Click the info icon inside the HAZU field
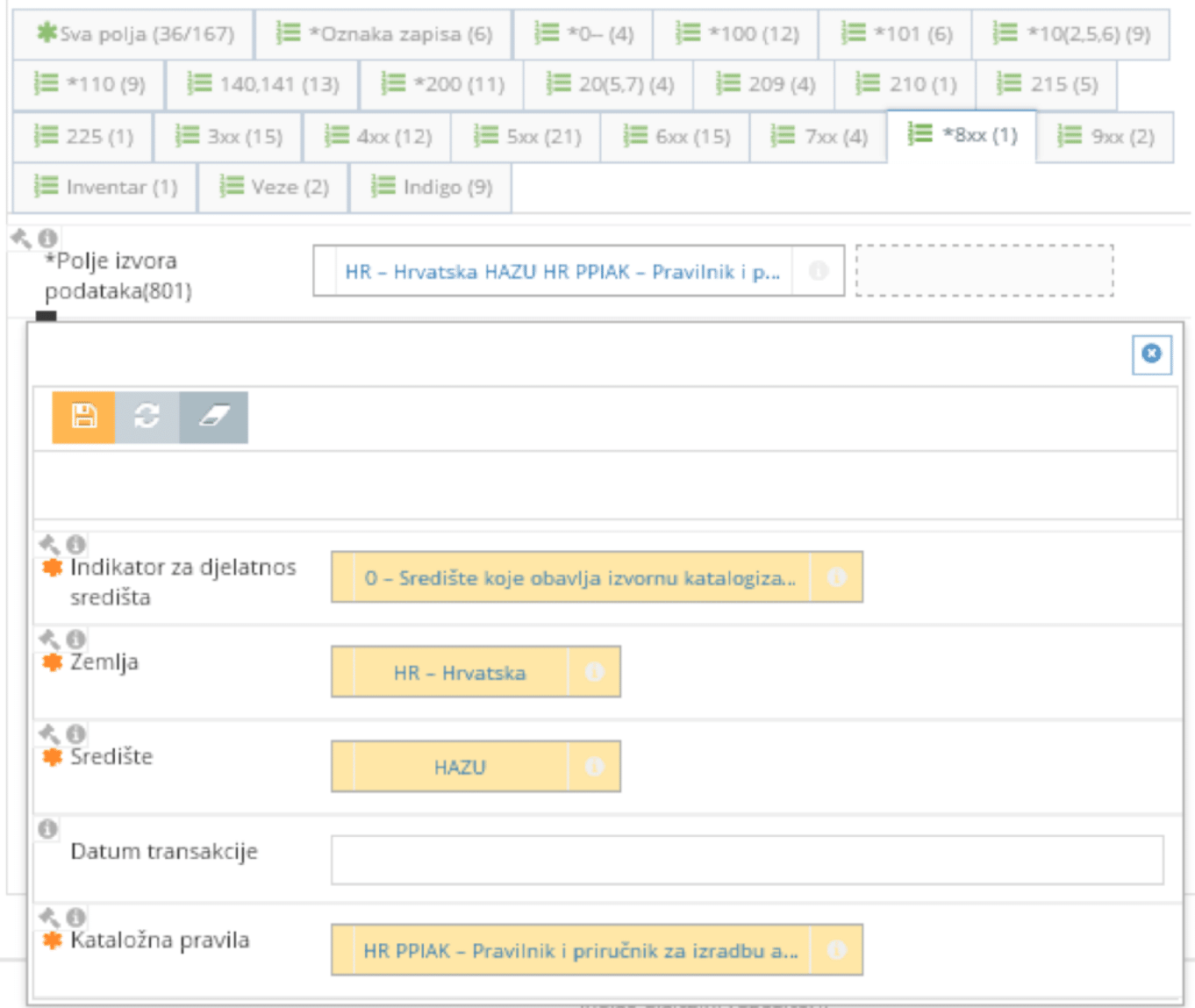 595,765
